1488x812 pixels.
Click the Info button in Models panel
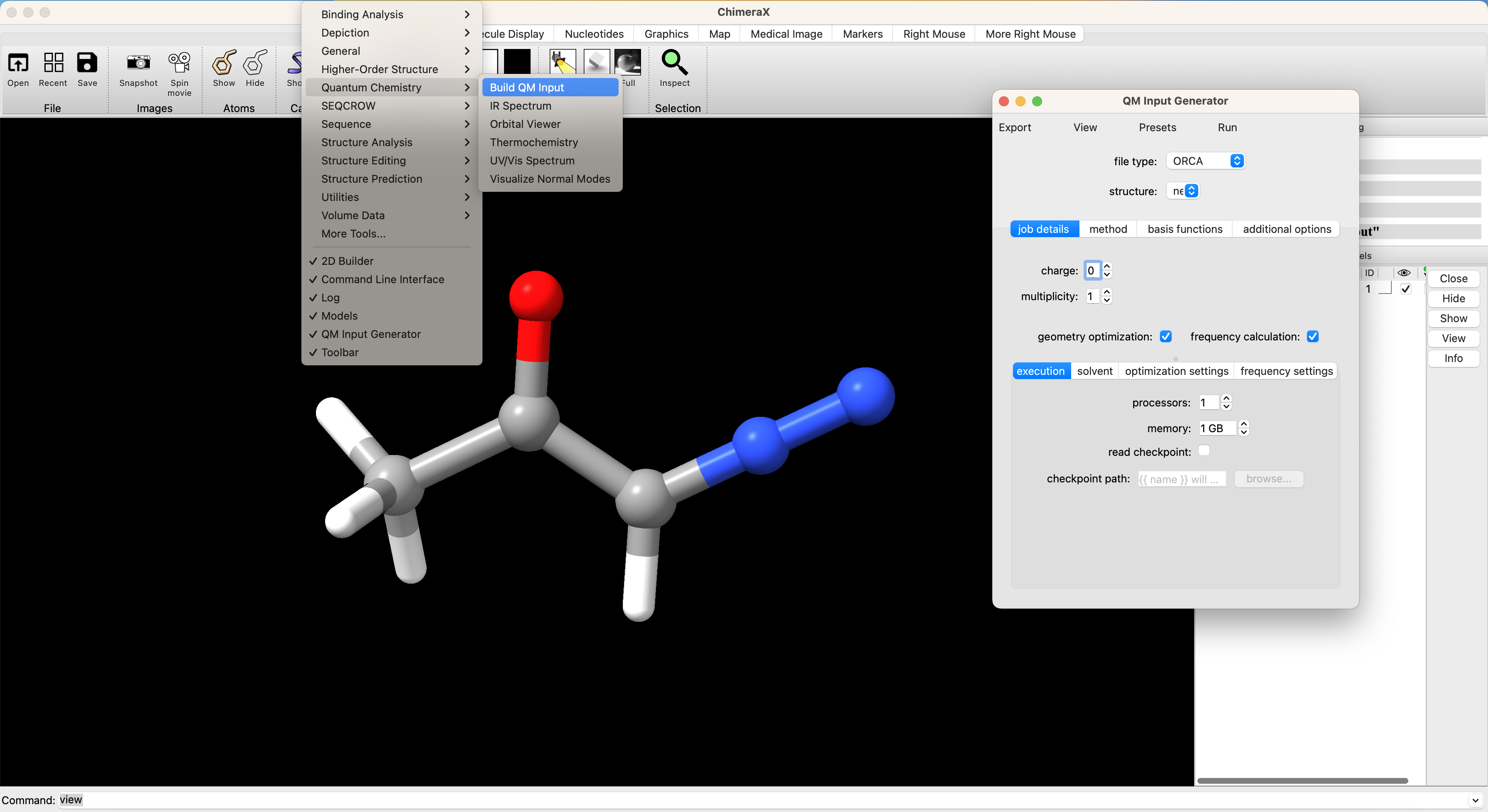pos(1454,359)
